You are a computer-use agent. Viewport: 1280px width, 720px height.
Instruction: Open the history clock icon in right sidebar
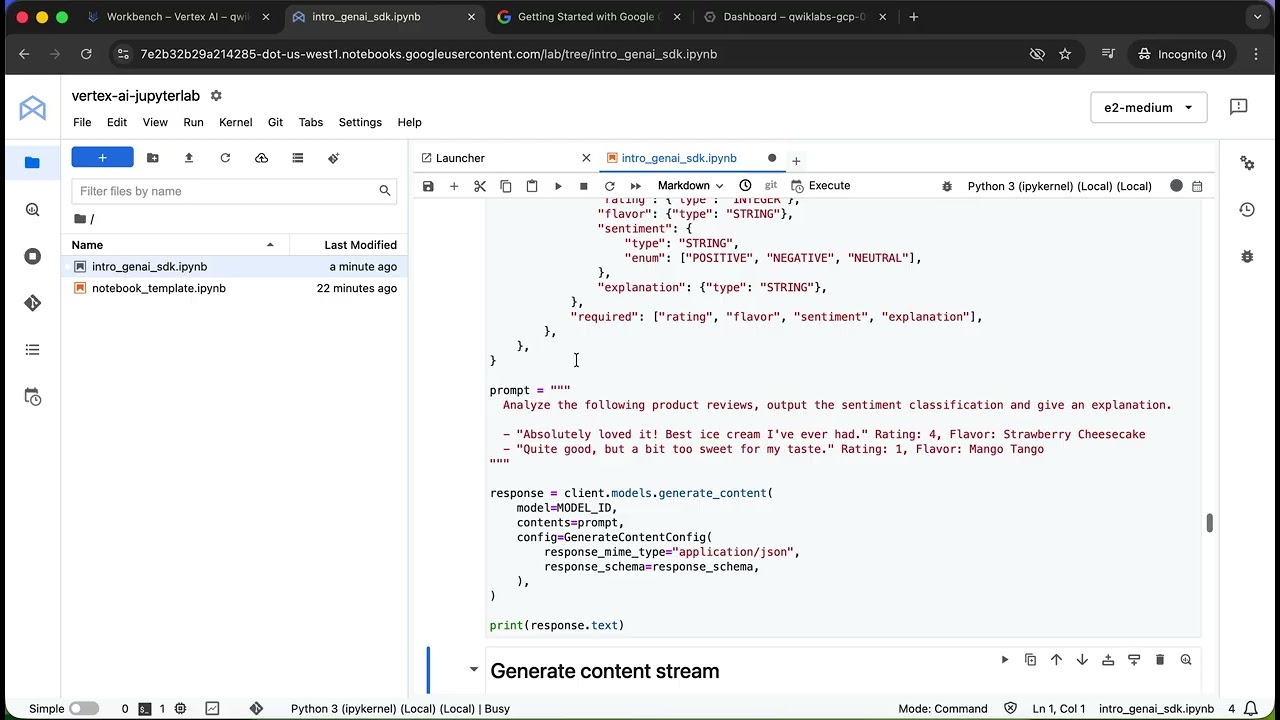(x=1247, y=209)
